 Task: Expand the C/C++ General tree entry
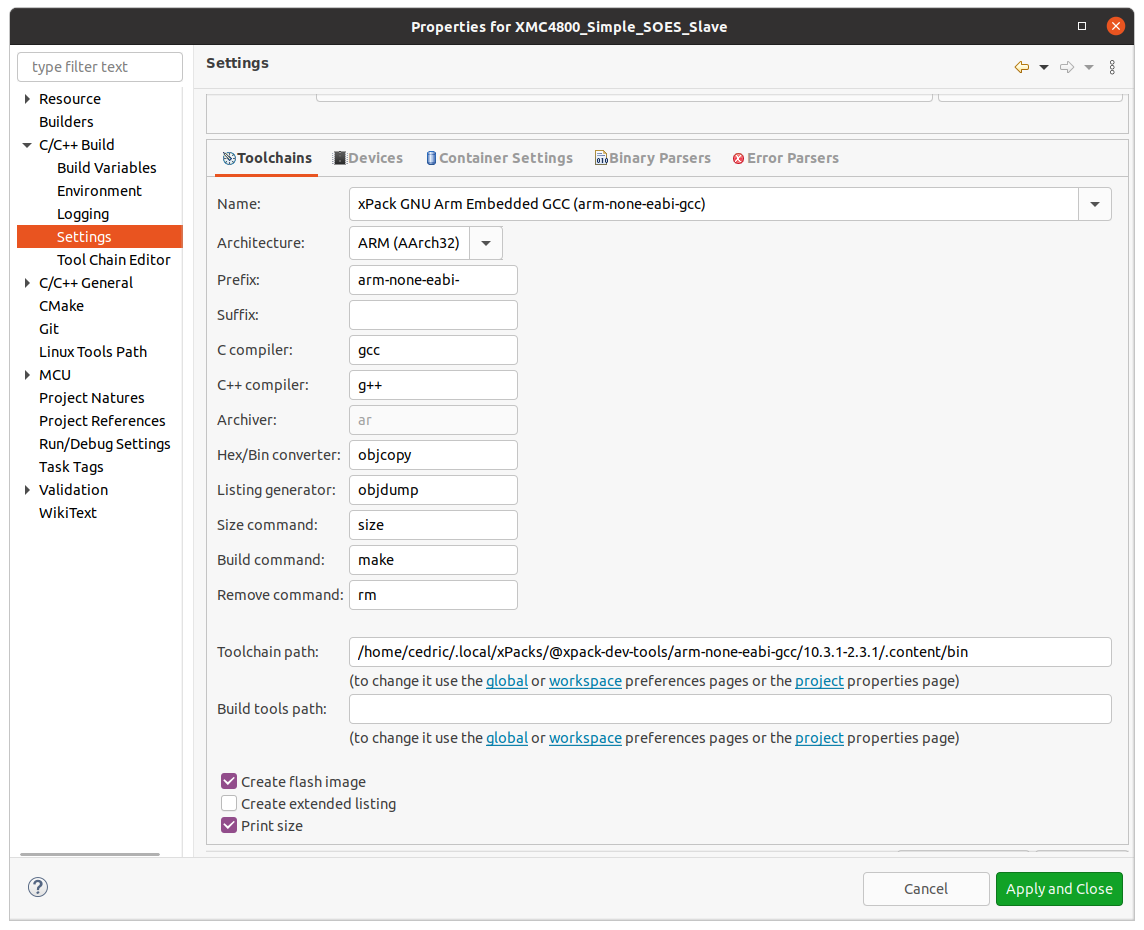pyautogui.click(x=27, y=282)
